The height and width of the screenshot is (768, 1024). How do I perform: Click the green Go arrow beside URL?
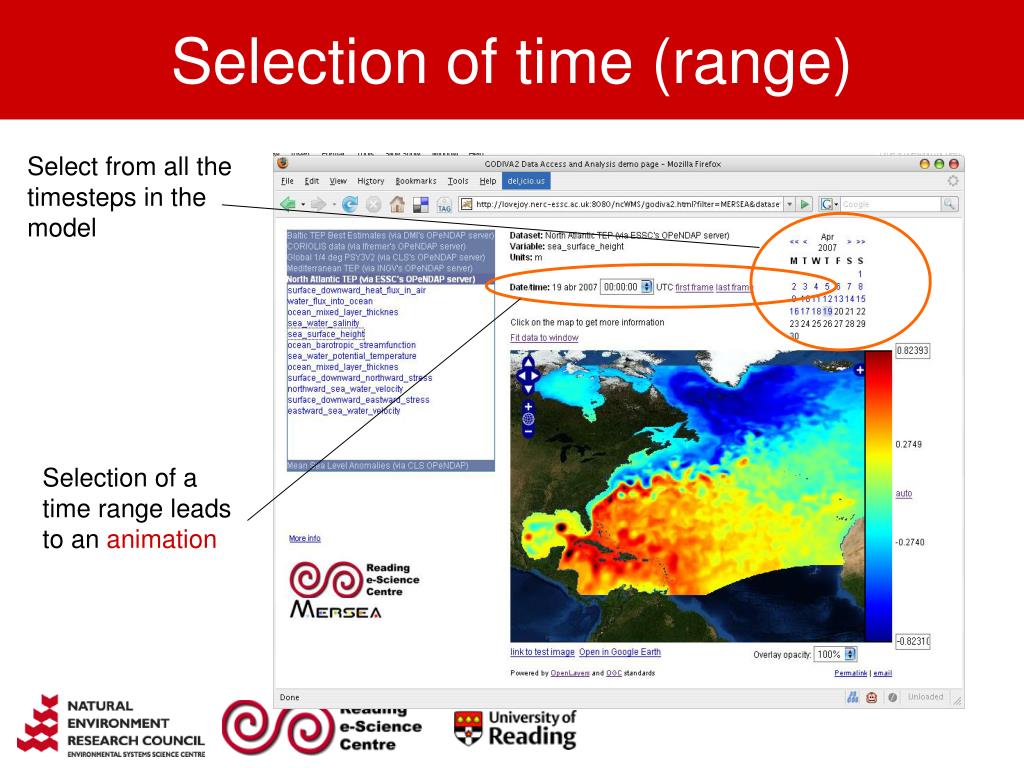[805, 204]
